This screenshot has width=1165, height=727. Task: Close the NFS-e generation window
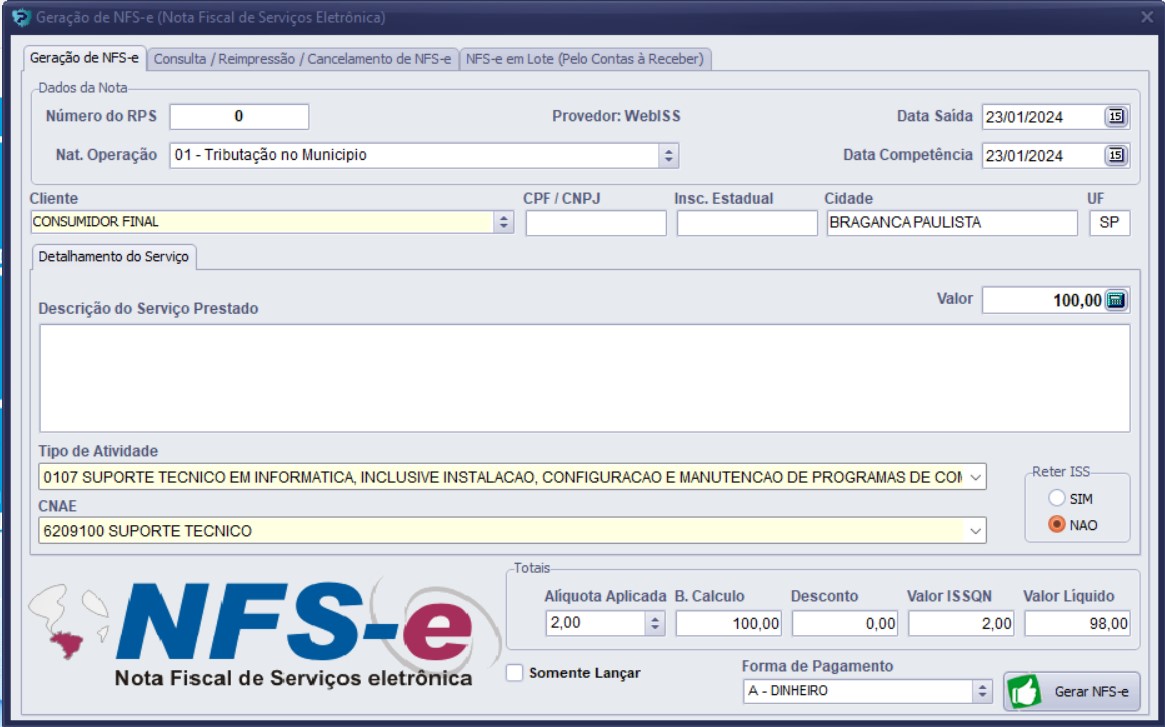click(x=1147, y=17)
